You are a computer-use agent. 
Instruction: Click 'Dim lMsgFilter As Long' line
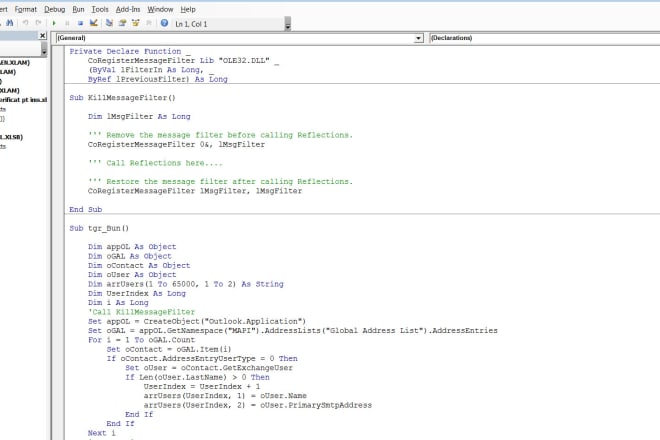(139, 116)
